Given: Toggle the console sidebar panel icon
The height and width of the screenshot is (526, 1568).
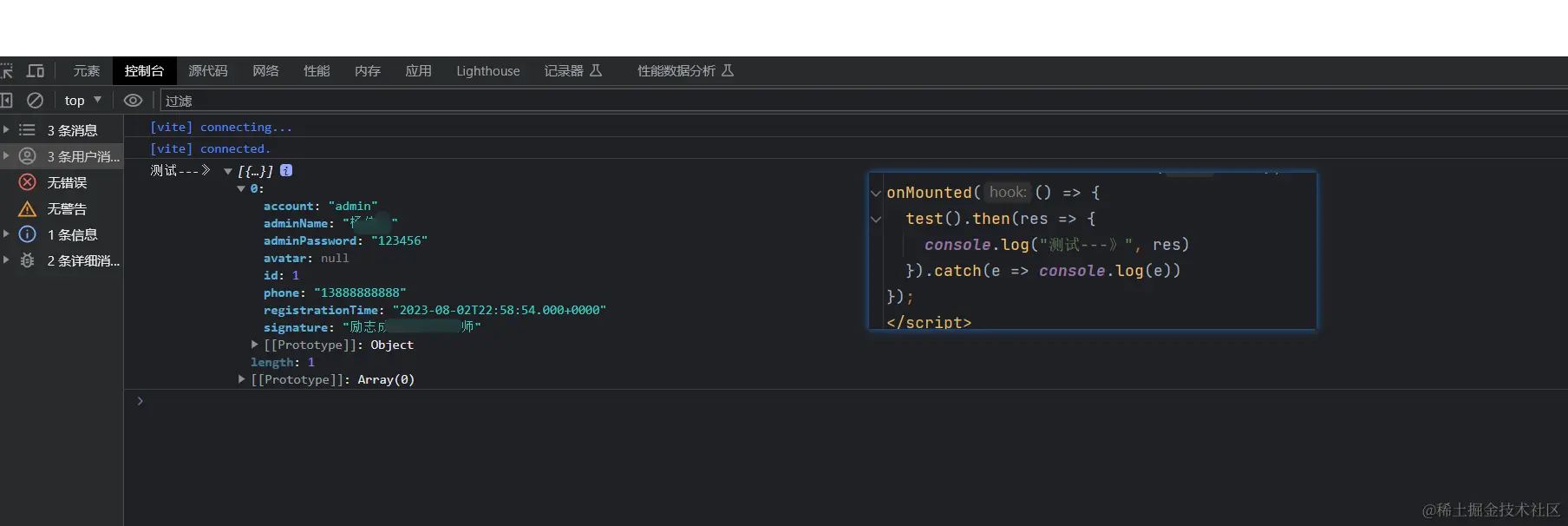Looking at the screenshot, I should [6, 101].
